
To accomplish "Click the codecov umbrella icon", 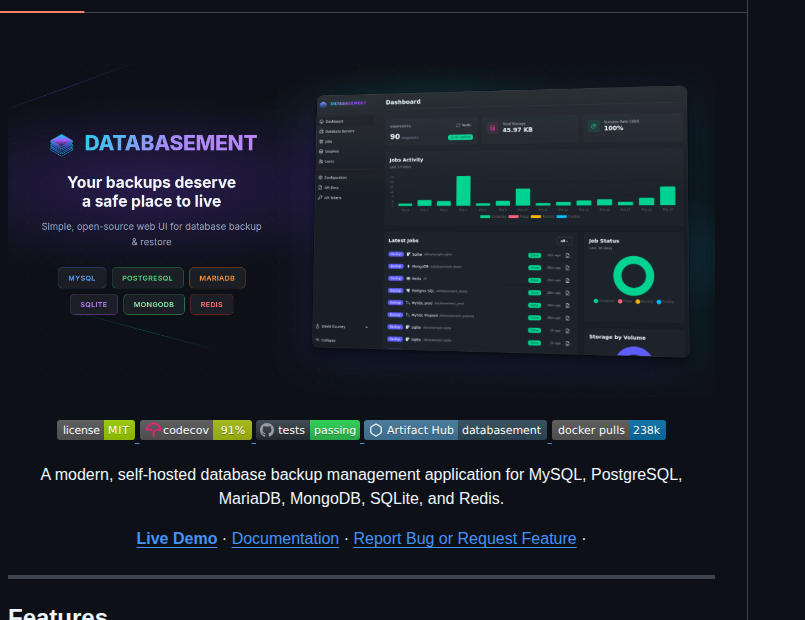I will pyautogui.click(x=153, y=430).
